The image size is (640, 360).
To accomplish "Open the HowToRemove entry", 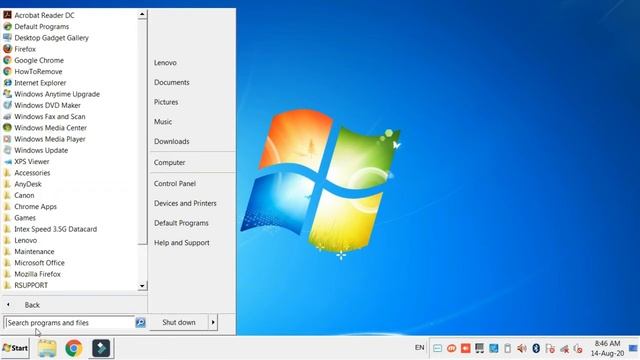I will click(x=33, y=71).
